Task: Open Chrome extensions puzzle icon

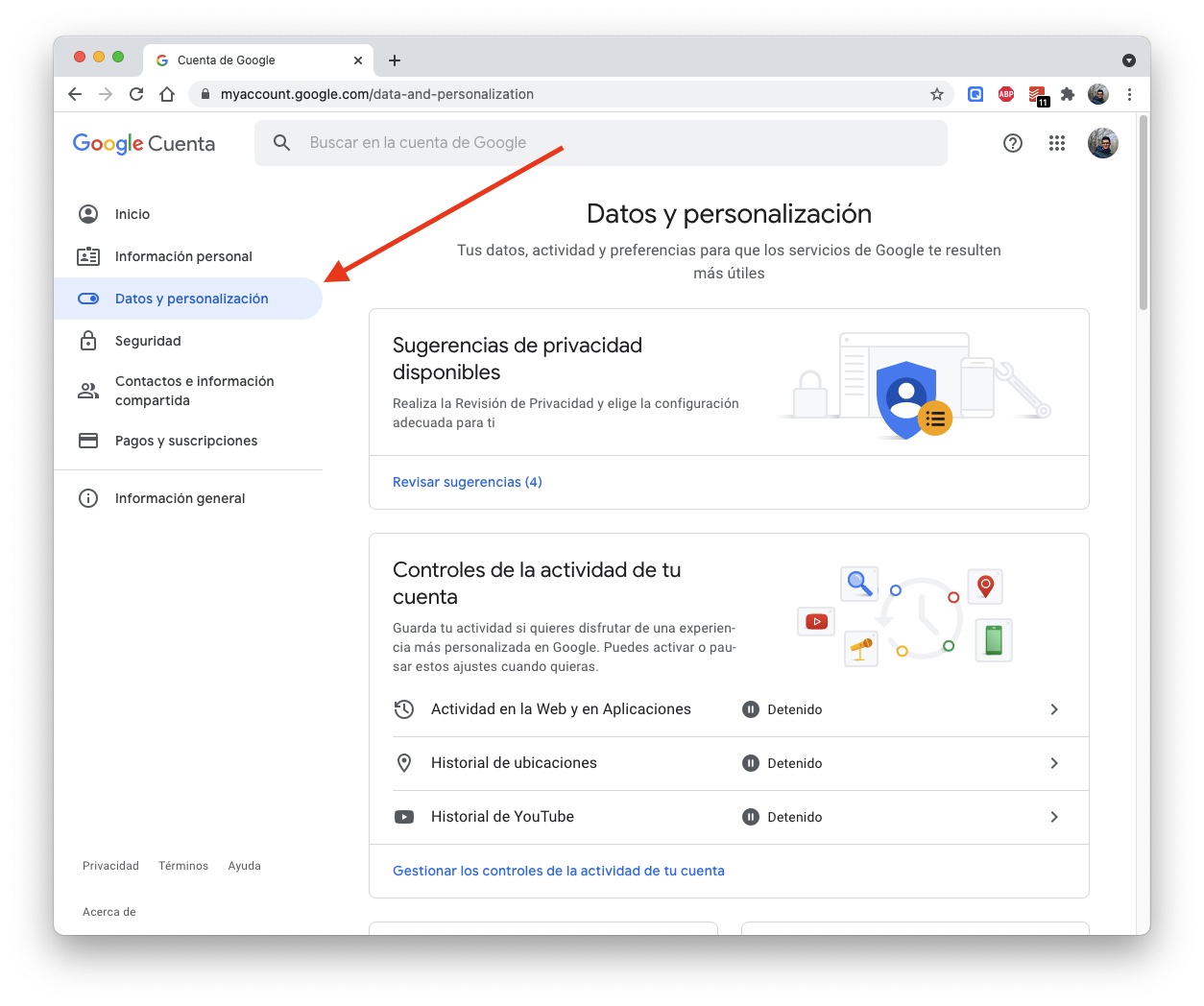Action: click(x=1067, y=94)
